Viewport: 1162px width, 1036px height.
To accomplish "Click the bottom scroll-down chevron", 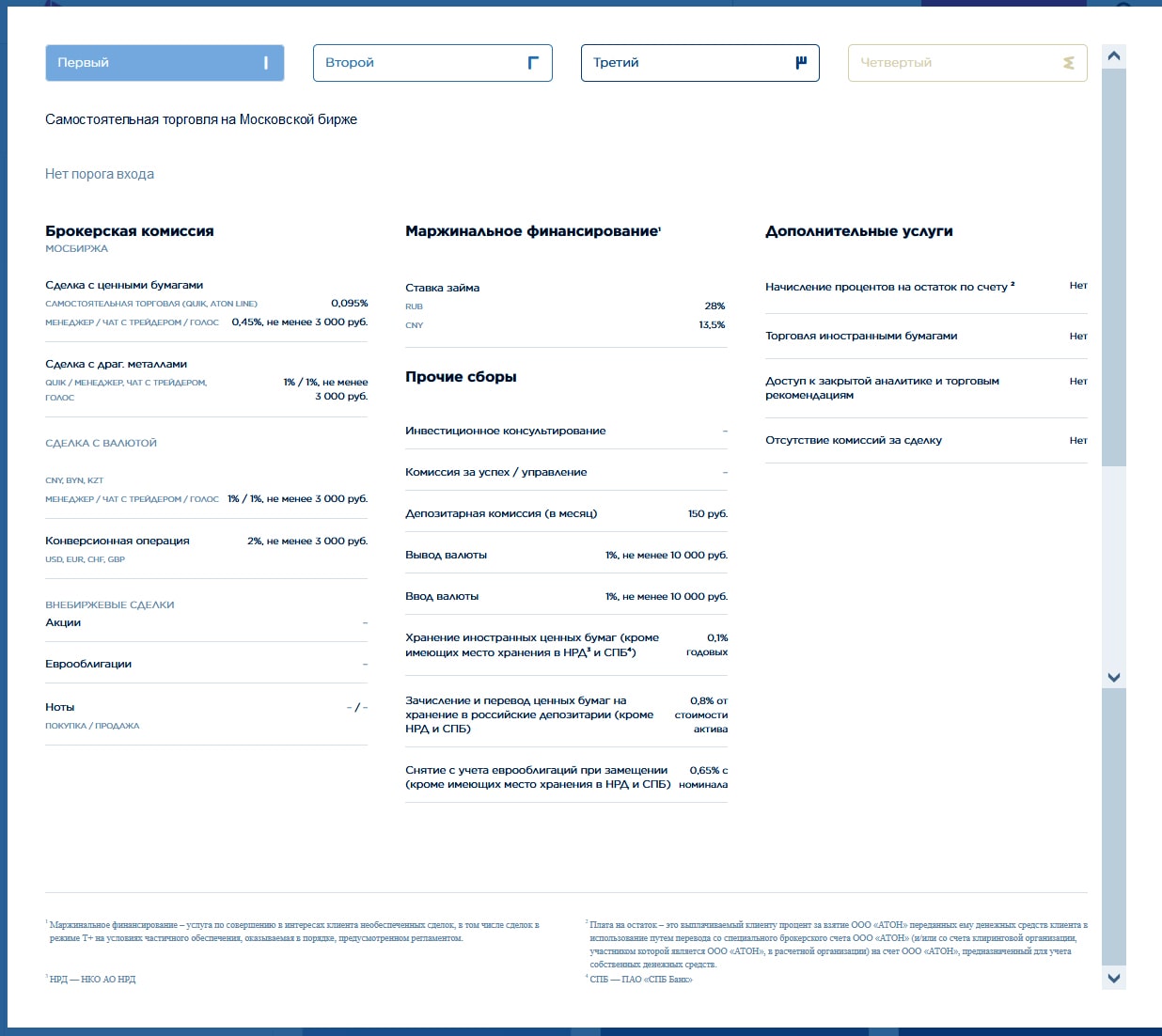I will (1114, 978).
